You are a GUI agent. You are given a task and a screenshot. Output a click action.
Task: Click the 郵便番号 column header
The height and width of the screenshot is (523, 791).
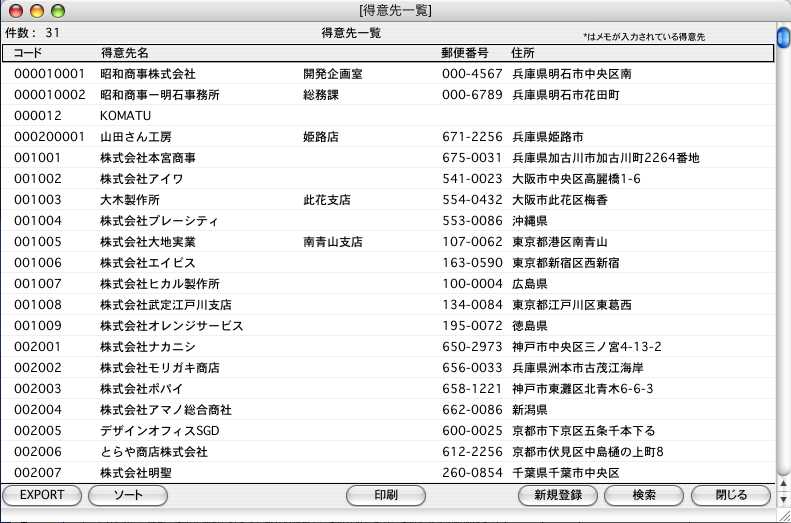pos(464,52)
